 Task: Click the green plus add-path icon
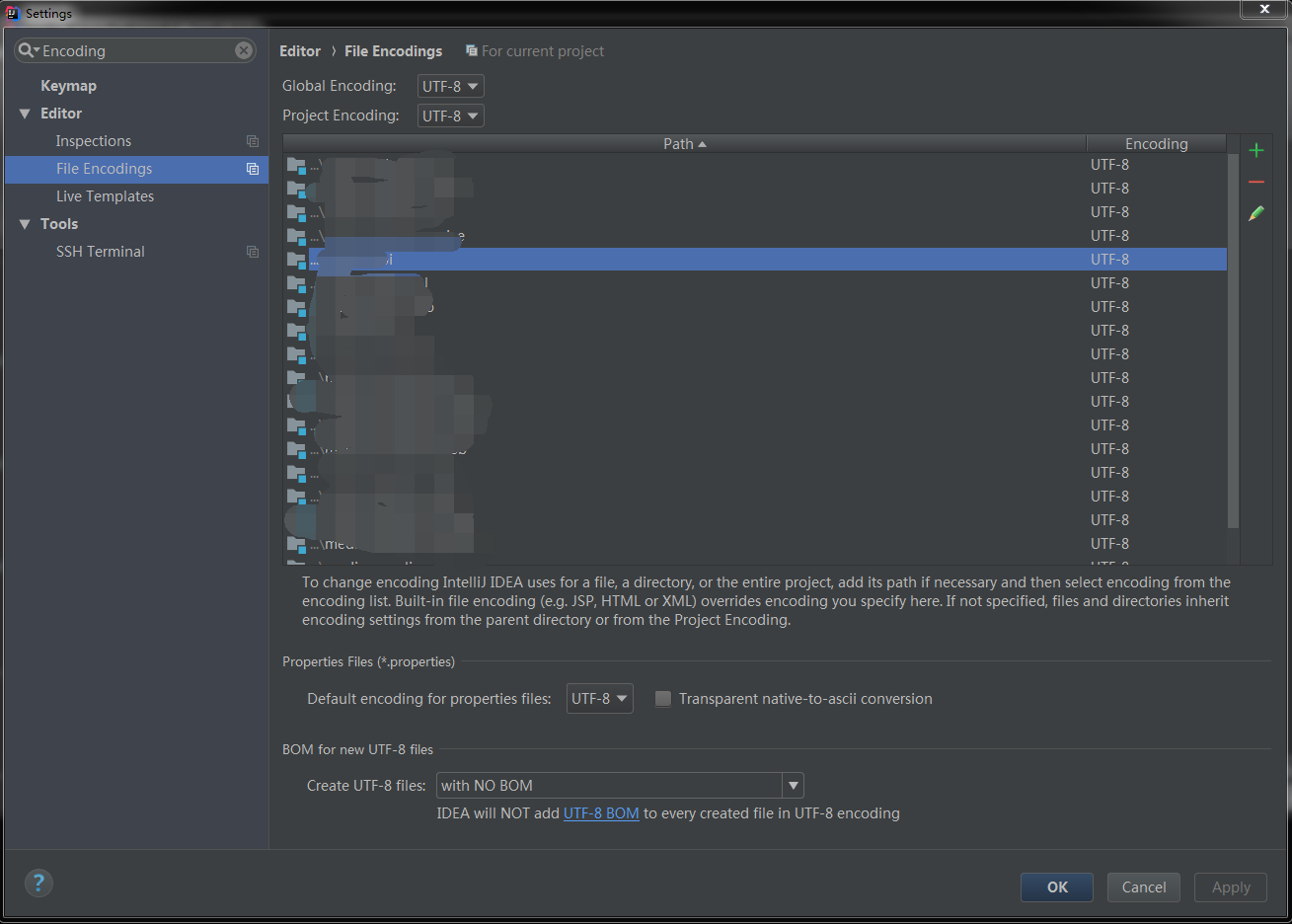[x=1255, y=150]
